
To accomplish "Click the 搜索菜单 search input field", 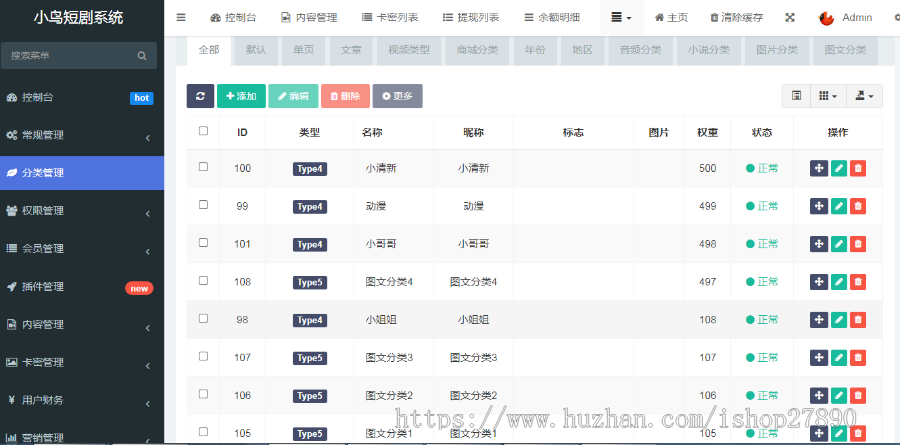I will coord(68,56).
